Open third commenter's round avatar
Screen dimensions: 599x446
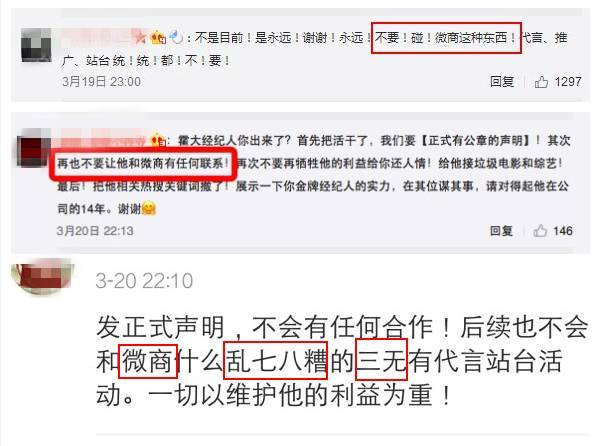41,276
